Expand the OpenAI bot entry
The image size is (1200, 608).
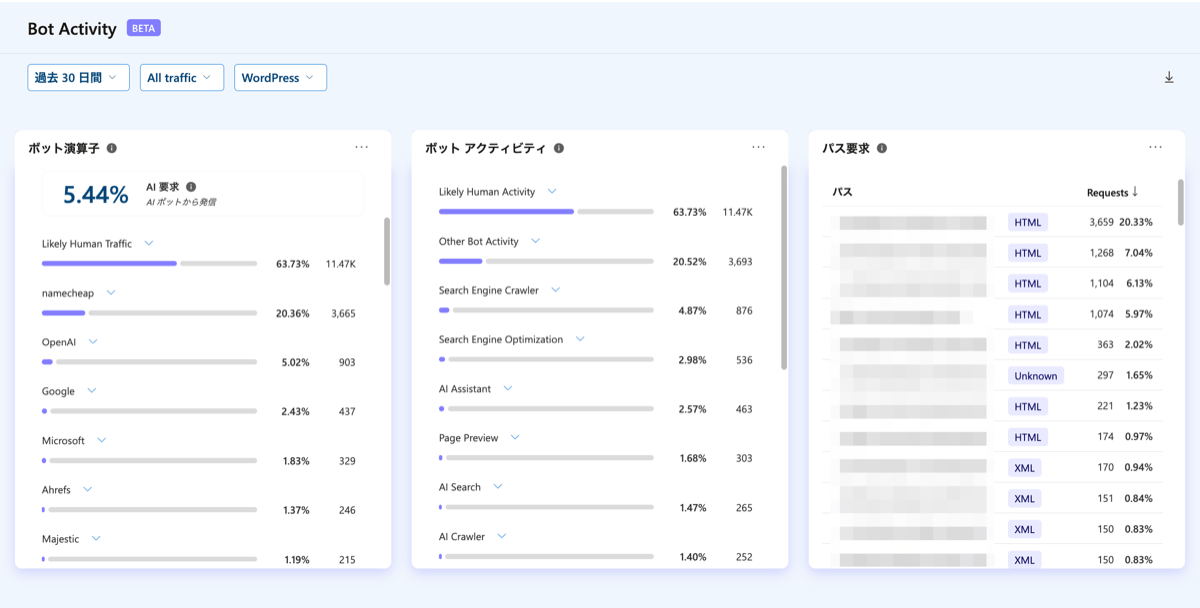pos(92,341)
